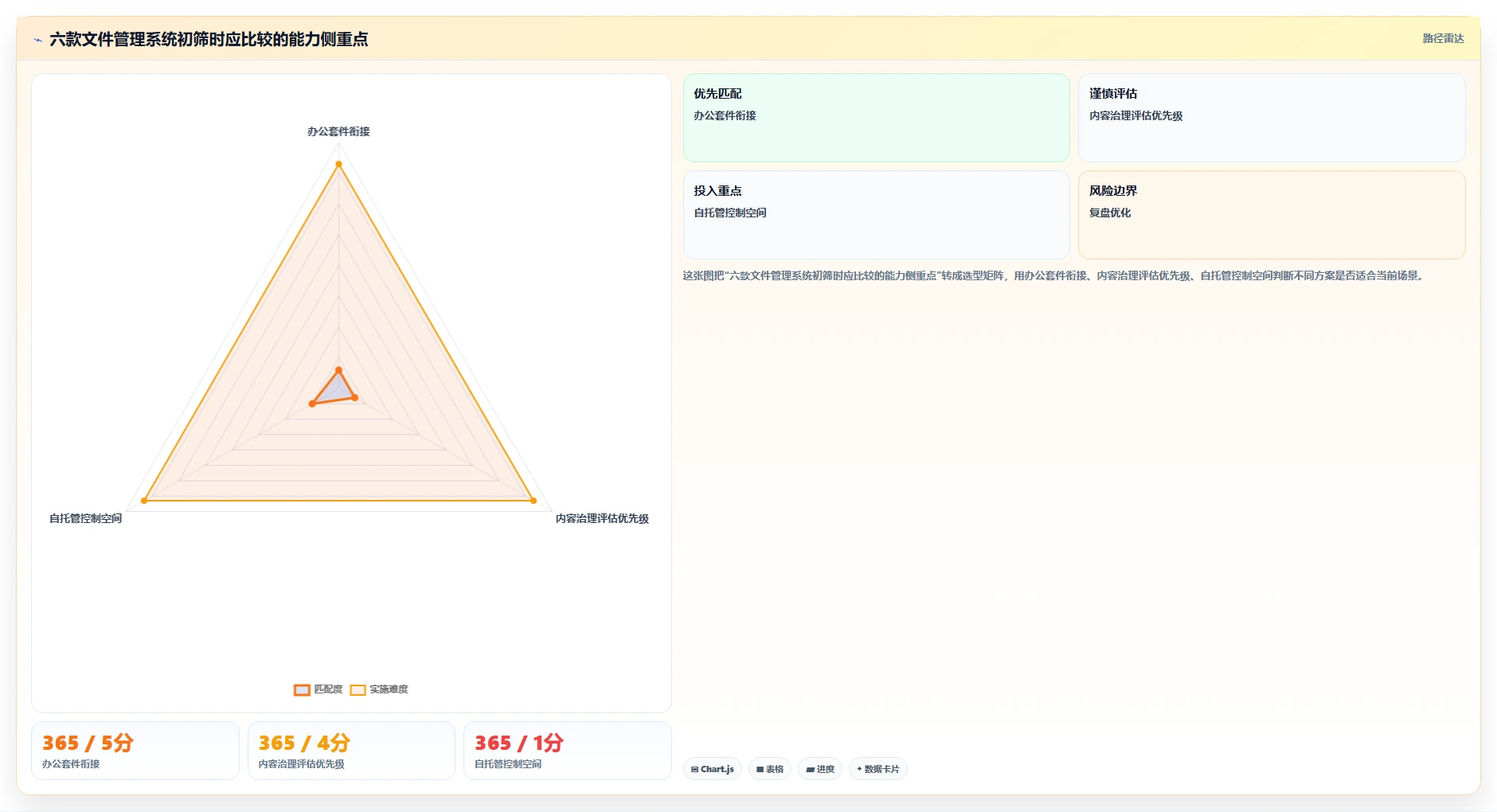The width and height of the screenshot is (1497, 812).
Task: Click the 365 / 4分 score card
Action: coord(351,751)
